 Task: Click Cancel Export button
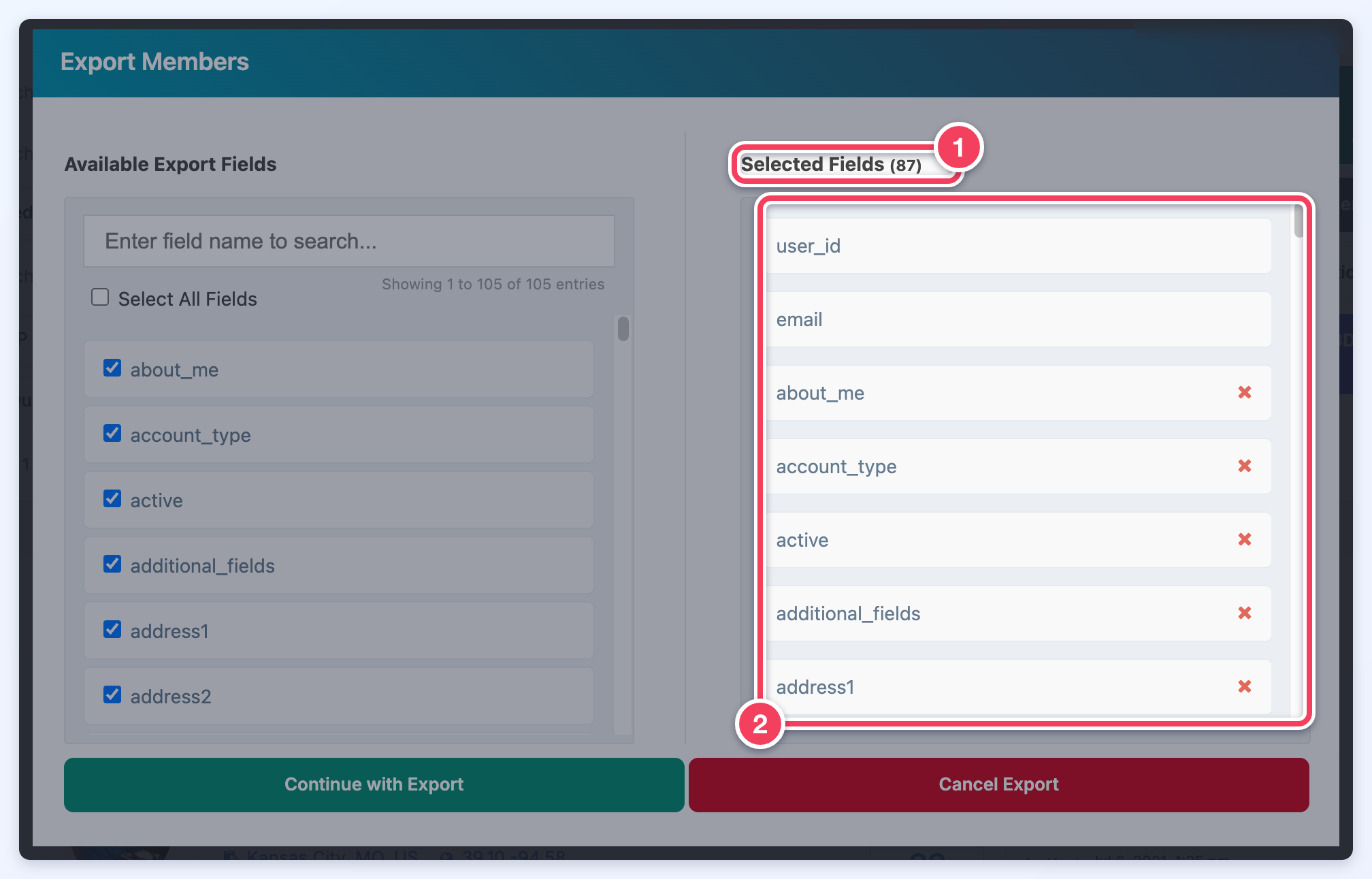tap(998, 784)
